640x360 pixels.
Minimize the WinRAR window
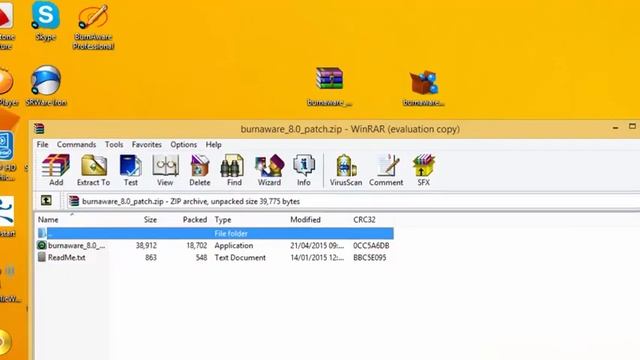[616, 128]
